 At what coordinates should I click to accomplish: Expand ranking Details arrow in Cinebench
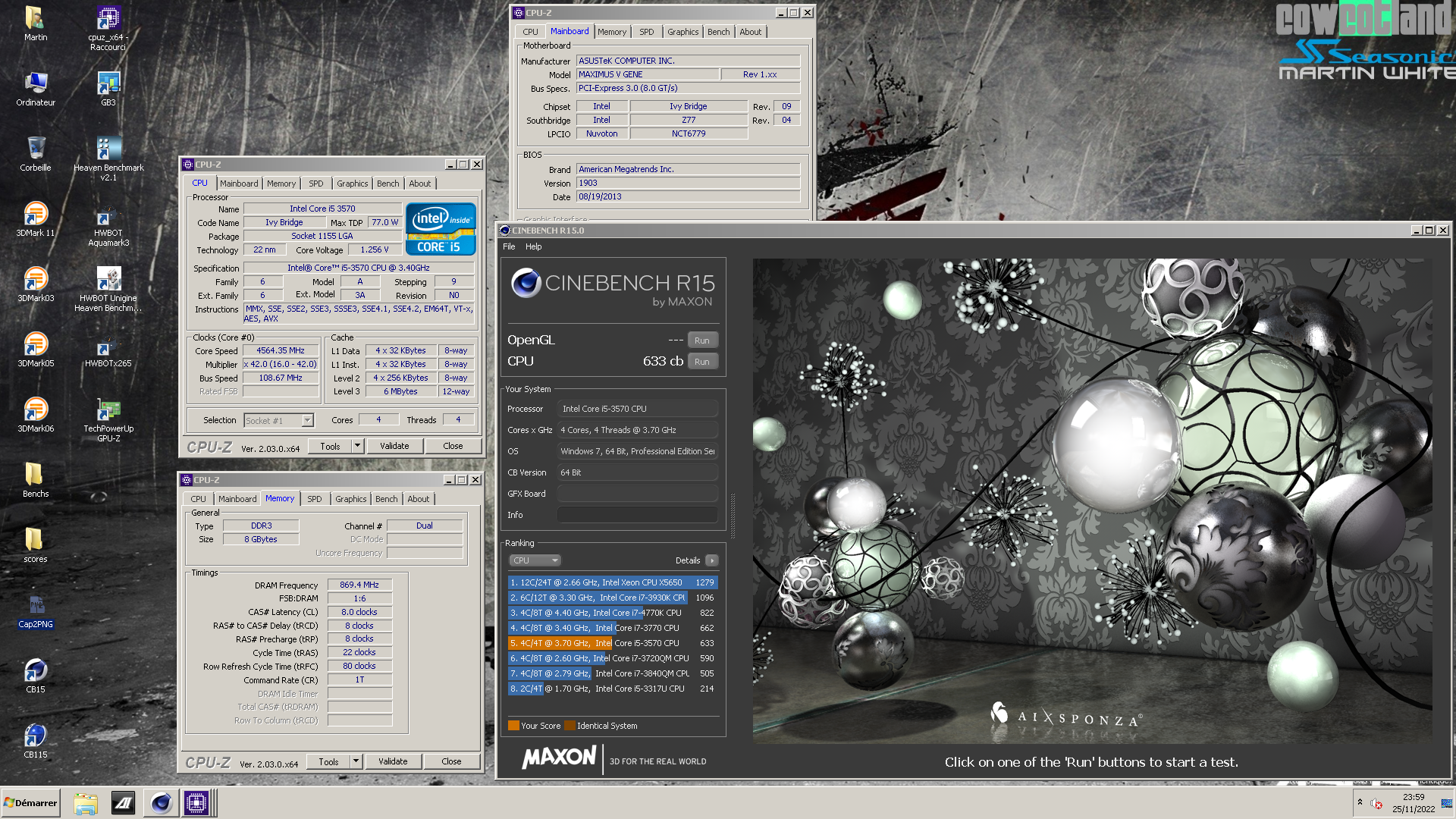711,560
